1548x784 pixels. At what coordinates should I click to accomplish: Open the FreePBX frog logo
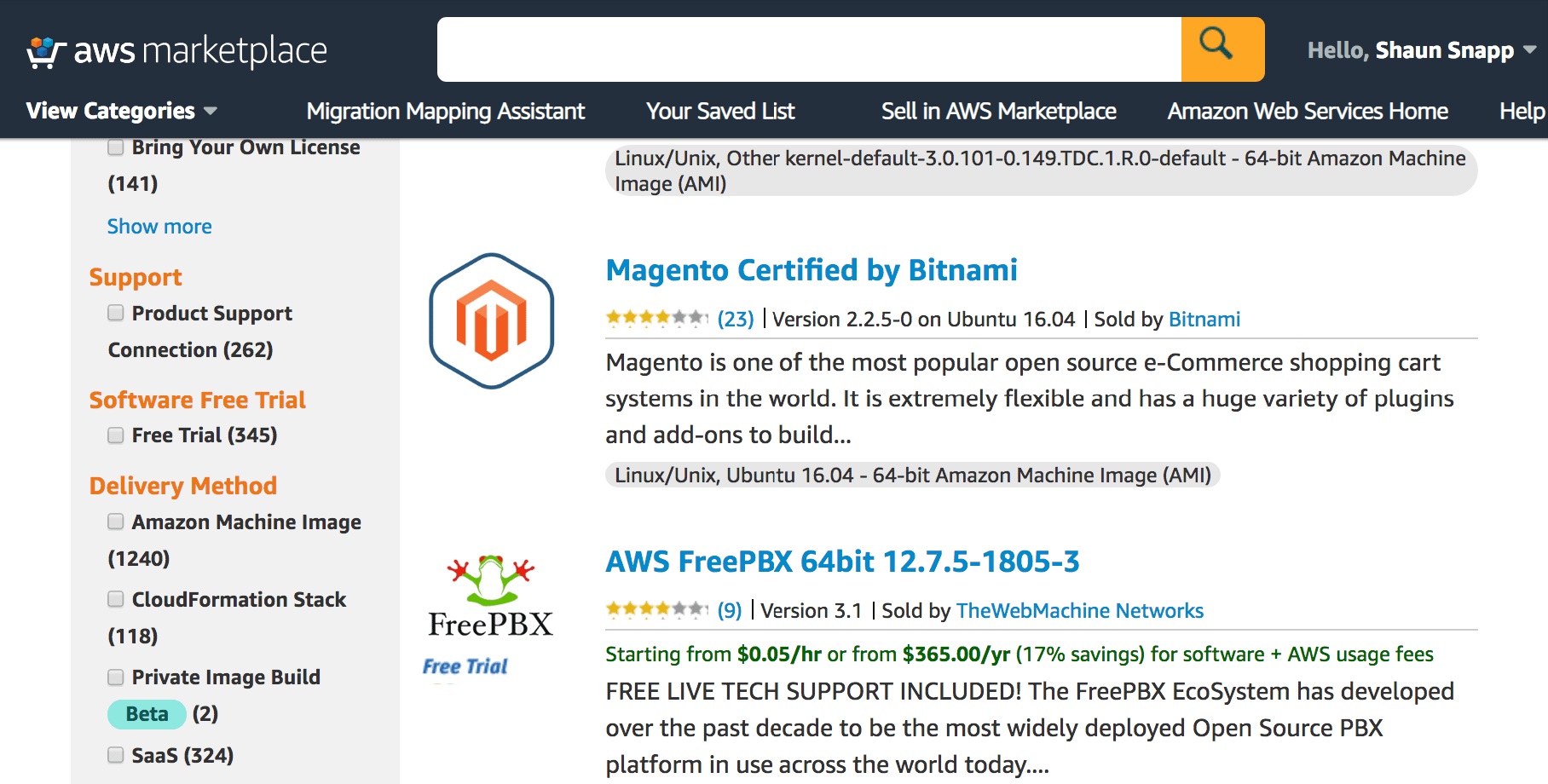coord(491,596)
